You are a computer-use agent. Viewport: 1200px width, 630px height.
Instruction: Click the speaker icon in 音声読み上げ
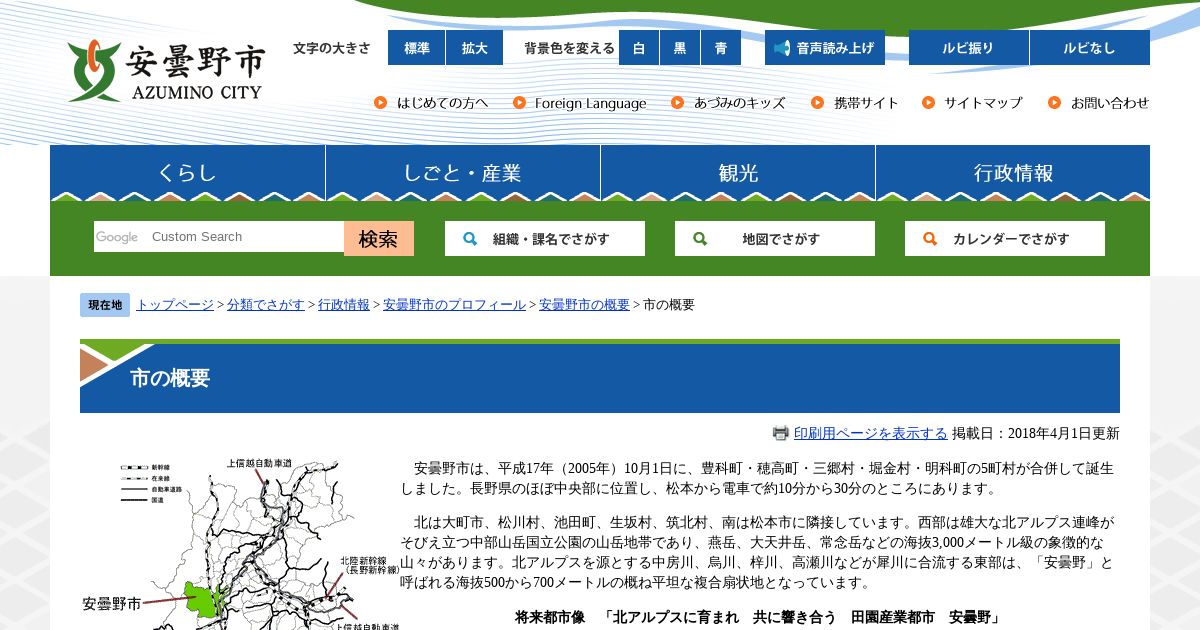[782, 48]
